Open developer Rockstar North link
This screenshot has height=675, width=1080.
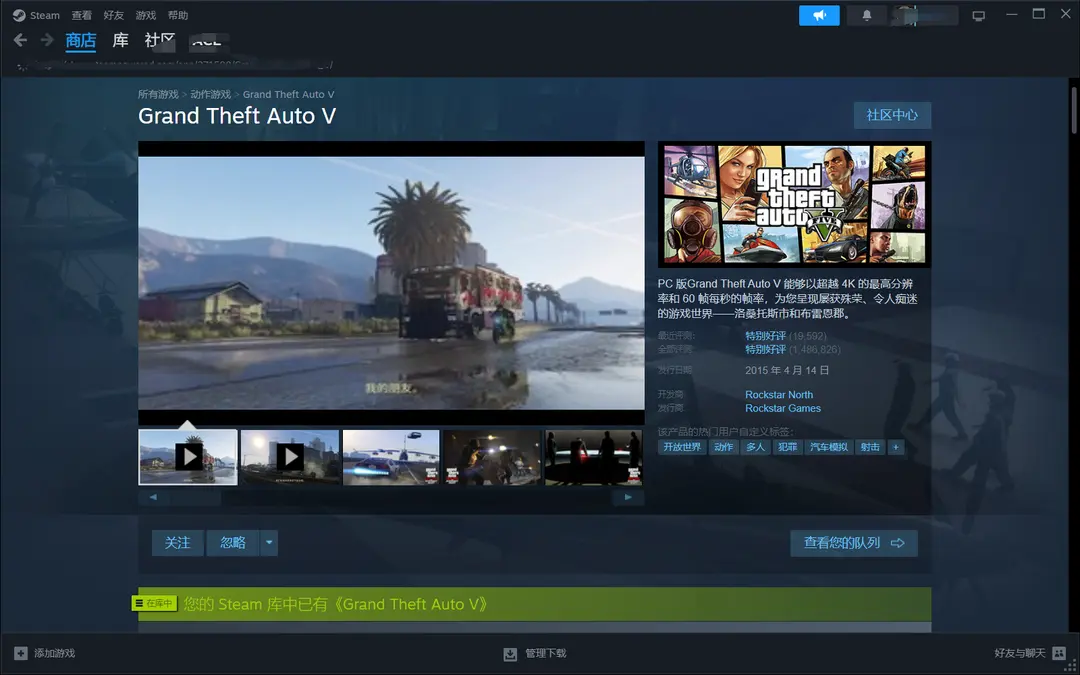[779, 395]
